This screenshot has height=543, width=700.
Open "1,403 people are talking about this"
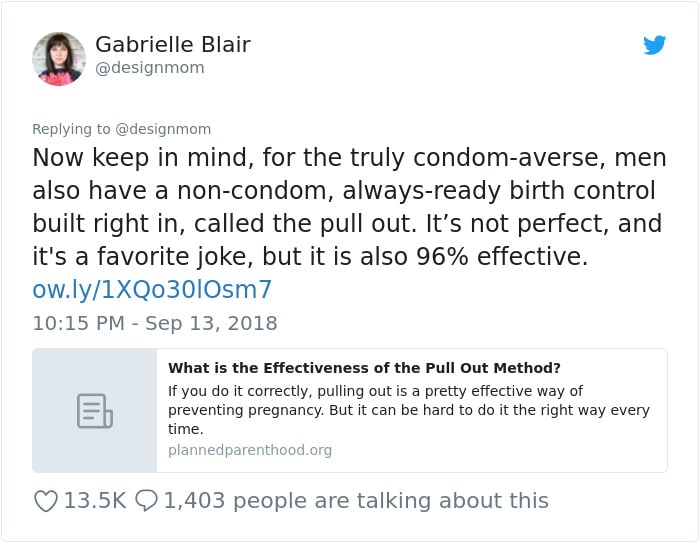pyautogui.click(x=356, y=501)
